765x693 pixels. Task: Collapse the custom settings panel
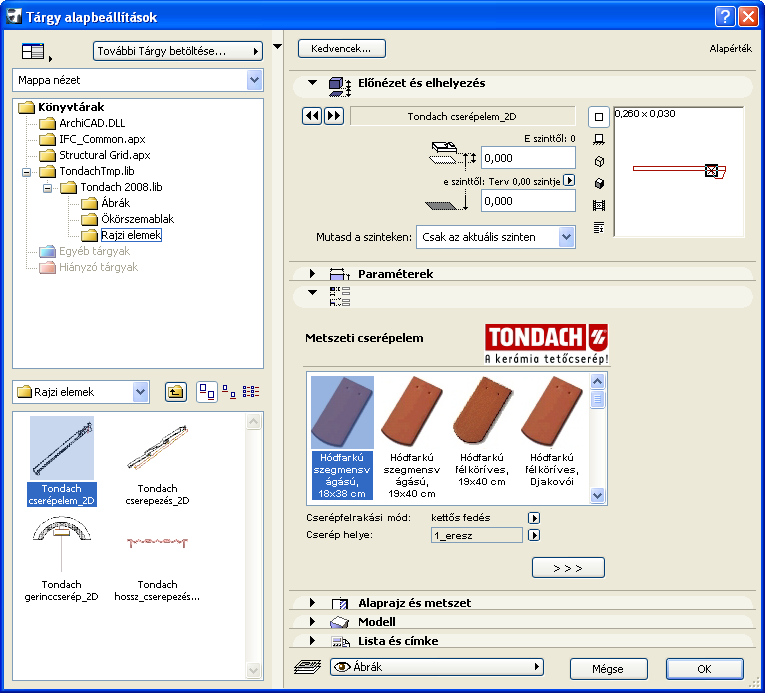point(312,292)
